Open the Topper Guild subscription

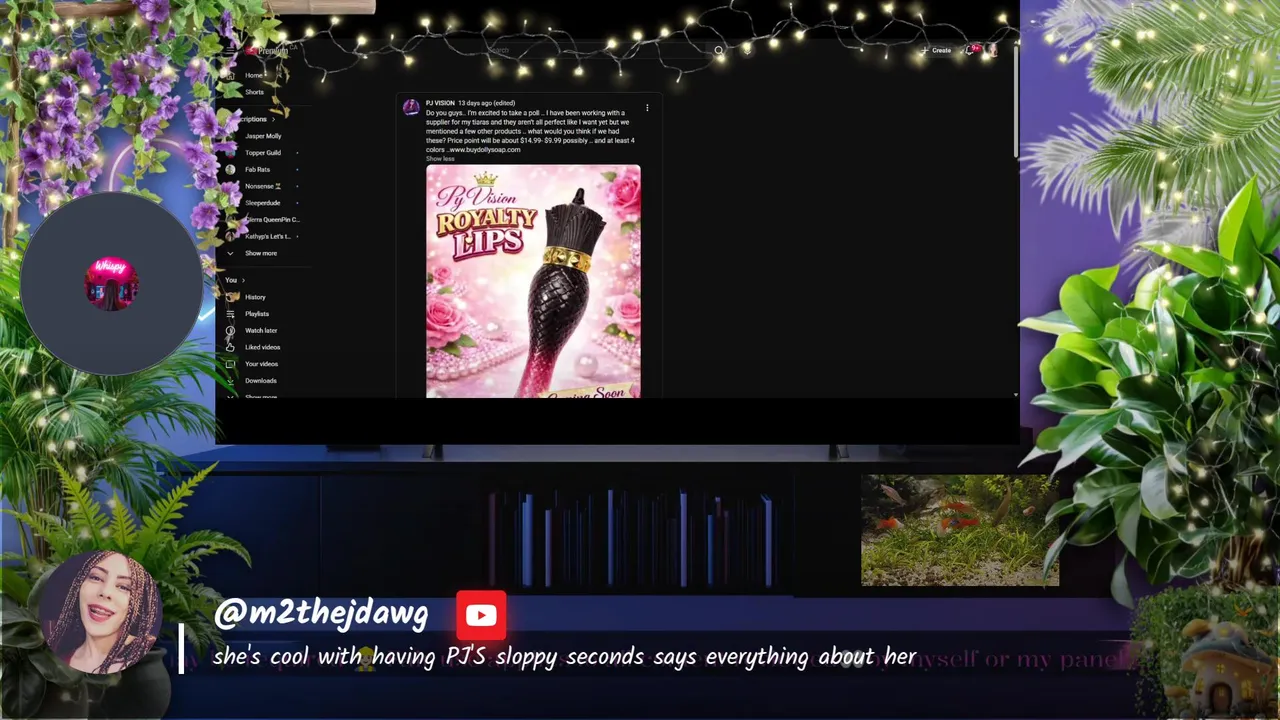[262, 153]
